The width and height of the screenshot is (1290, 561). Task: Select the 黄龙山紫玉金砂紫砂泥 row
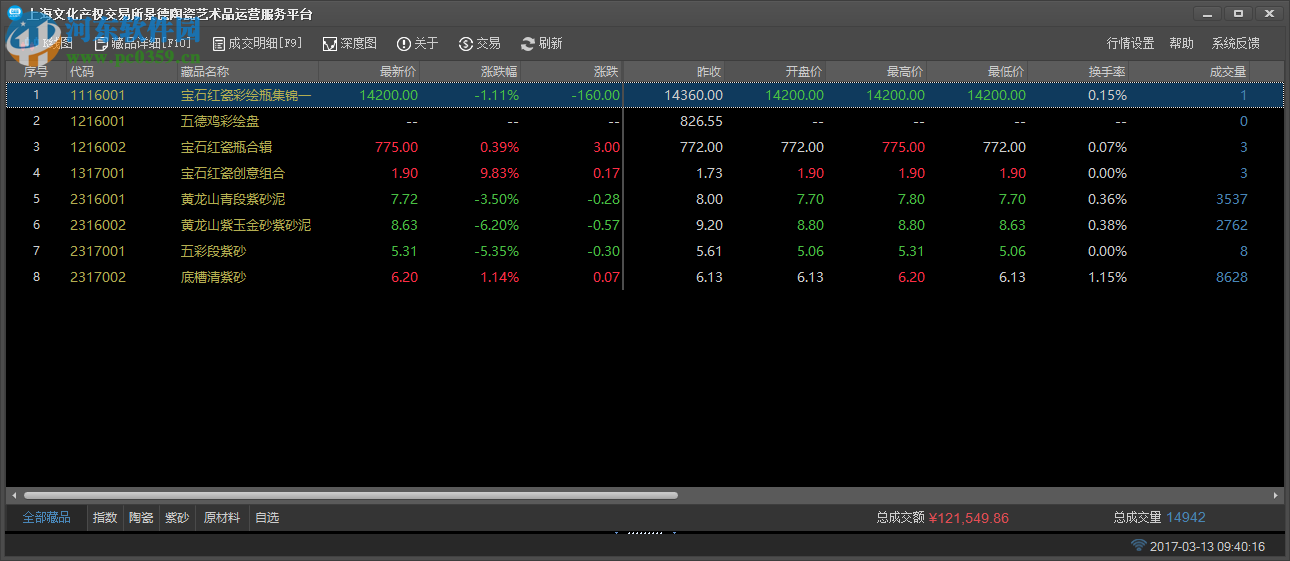(x=644, y=225)
